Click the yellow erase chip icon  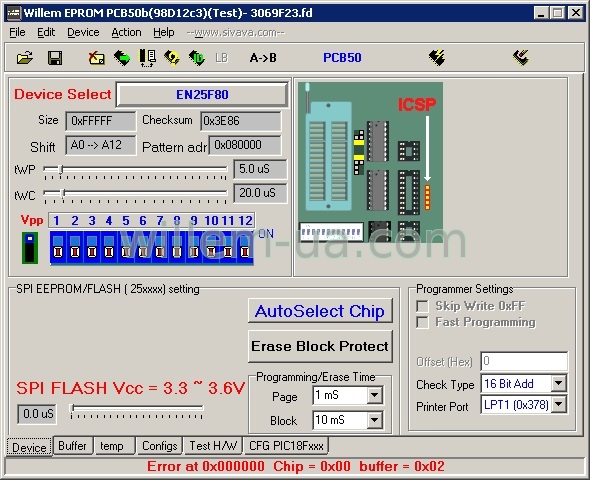point(172,58)
